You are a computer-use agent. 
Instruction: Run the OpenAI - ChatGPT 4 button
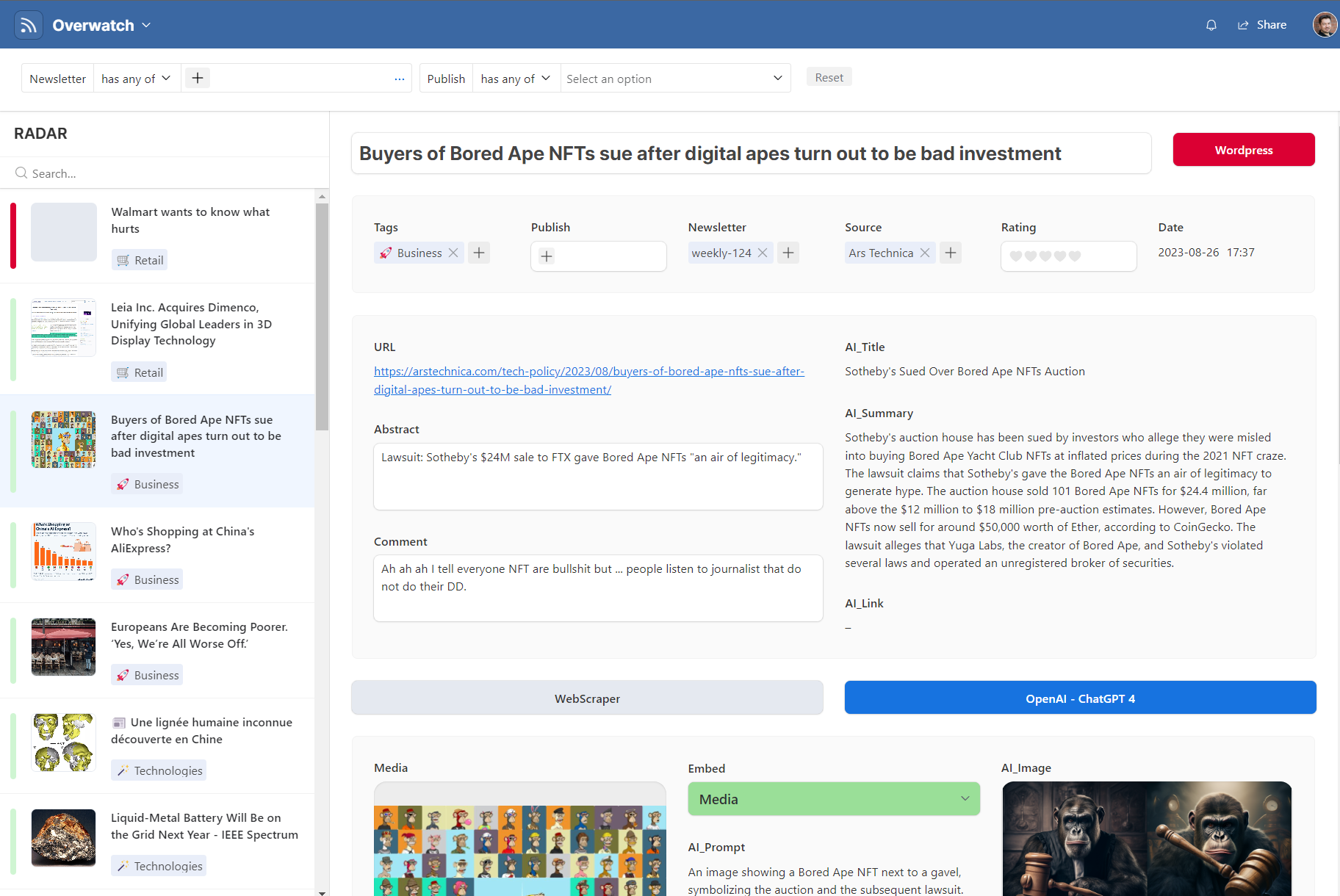tap(1079, 698)
